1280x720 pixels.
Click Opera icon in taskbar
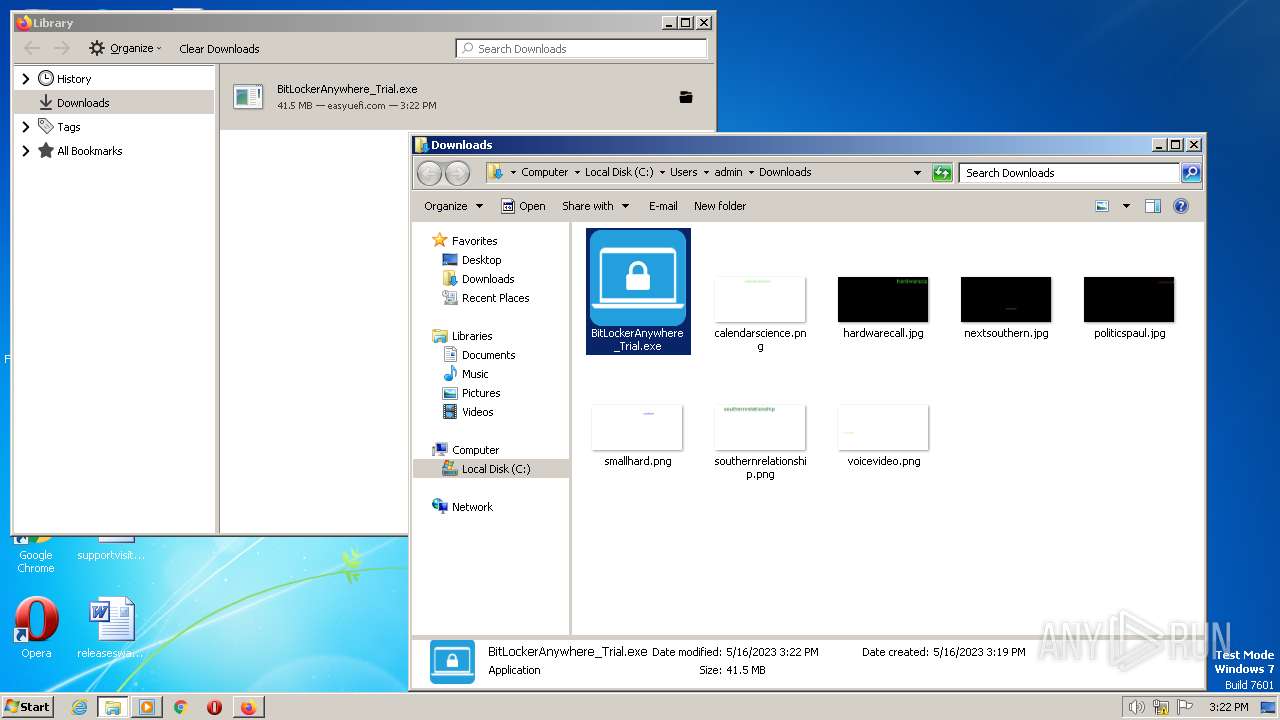coord(214,707)
